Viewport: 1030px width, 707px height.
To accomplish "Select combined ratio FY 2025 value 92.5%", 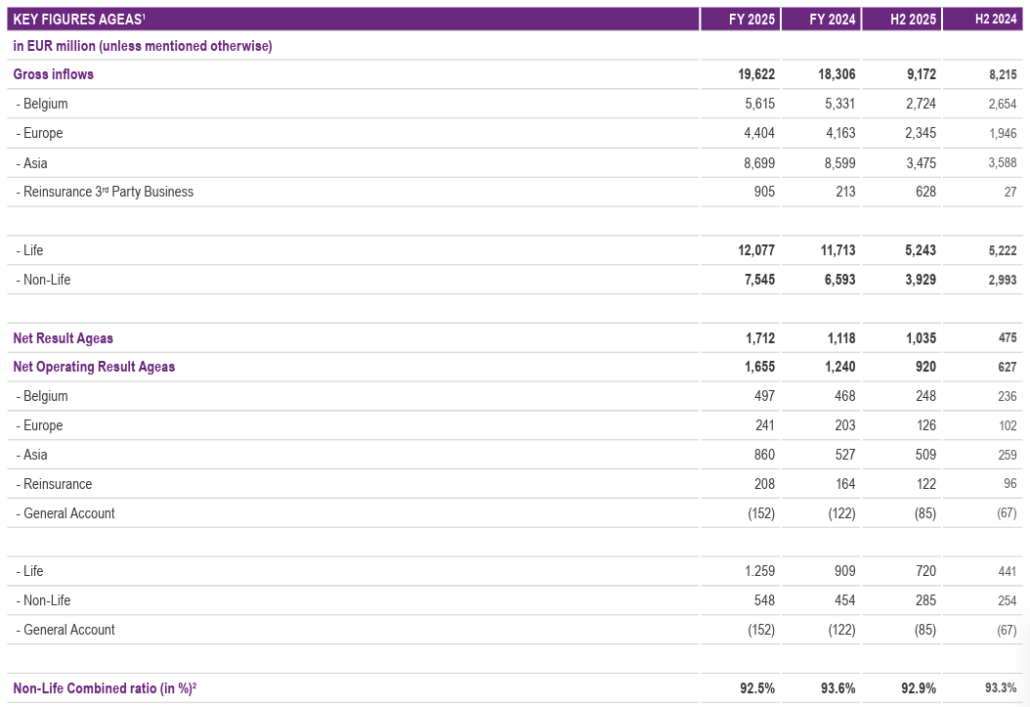I will coord(757,689).
